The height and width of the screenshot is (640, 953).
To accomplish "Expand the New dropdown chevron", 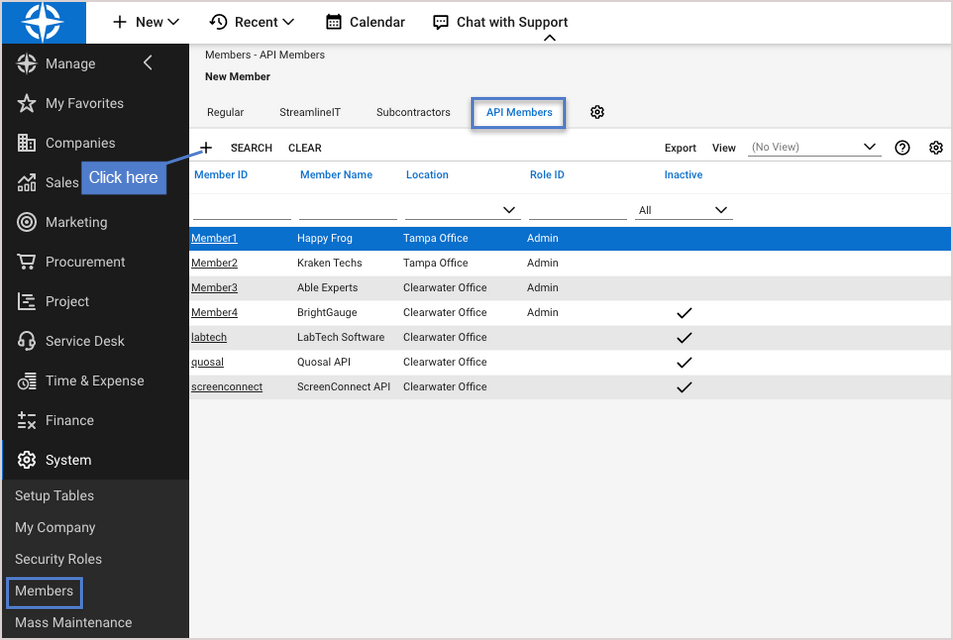I will tap(173, 22).
